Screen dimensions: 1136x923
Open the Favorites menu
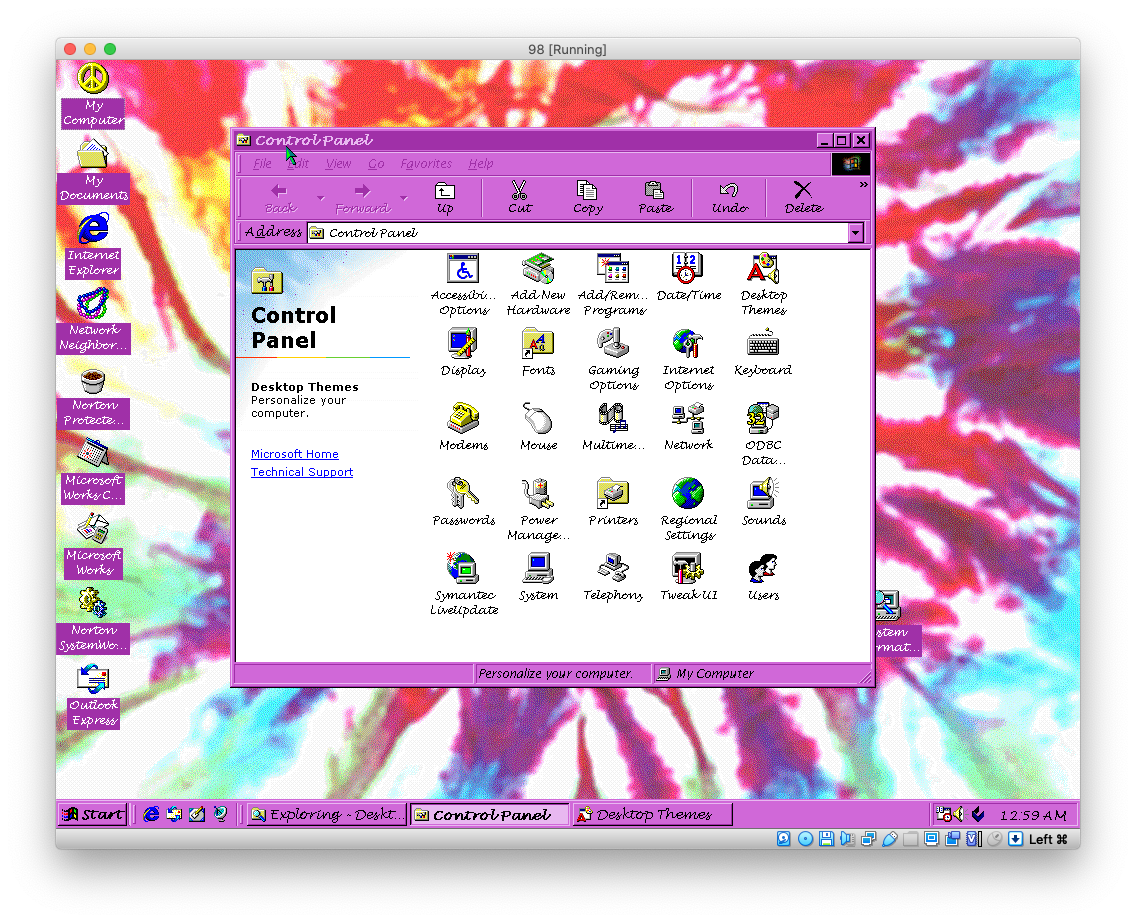click(x=426, y=164)
